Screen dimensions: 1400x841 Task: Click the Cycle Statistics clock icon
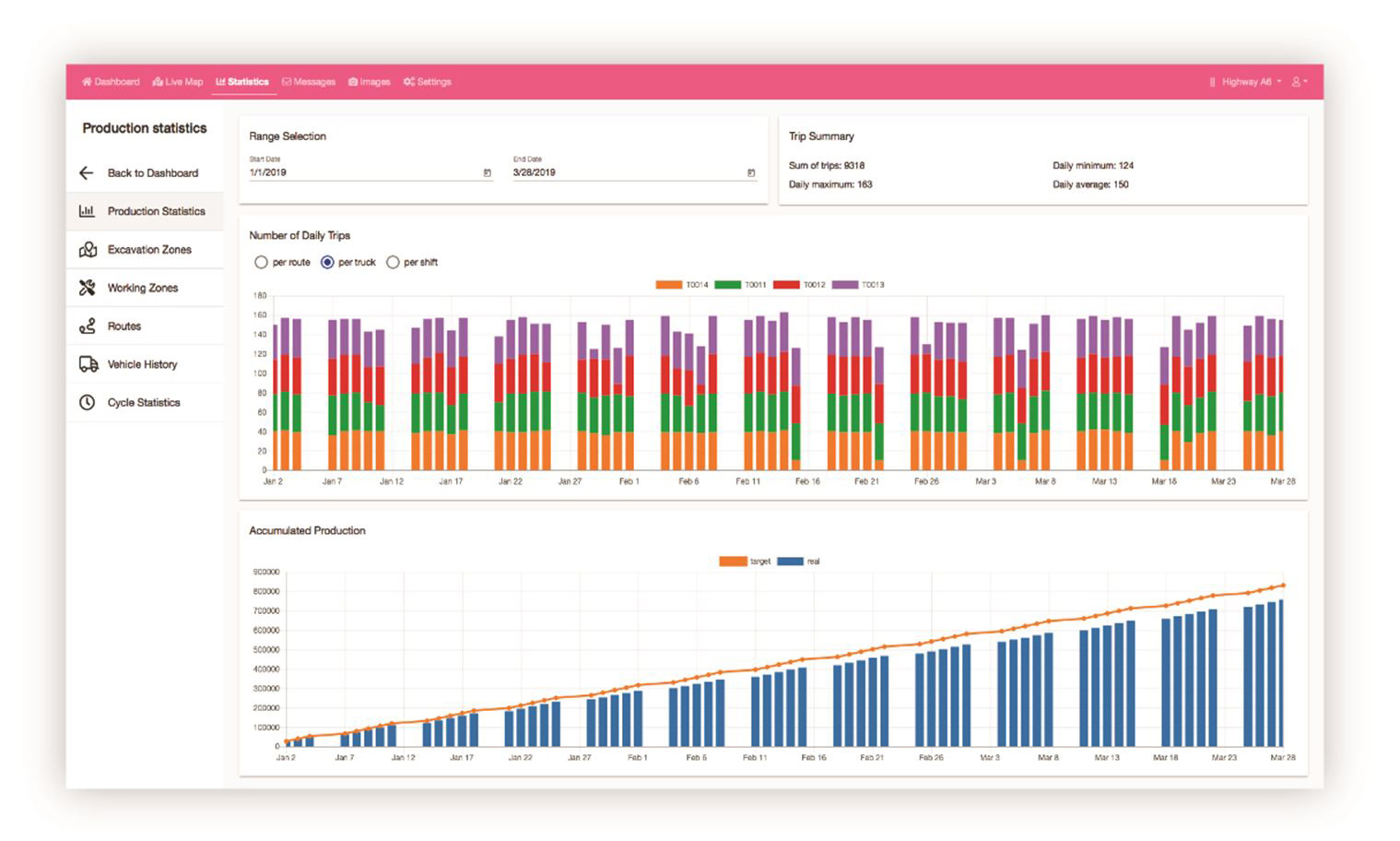88,403
